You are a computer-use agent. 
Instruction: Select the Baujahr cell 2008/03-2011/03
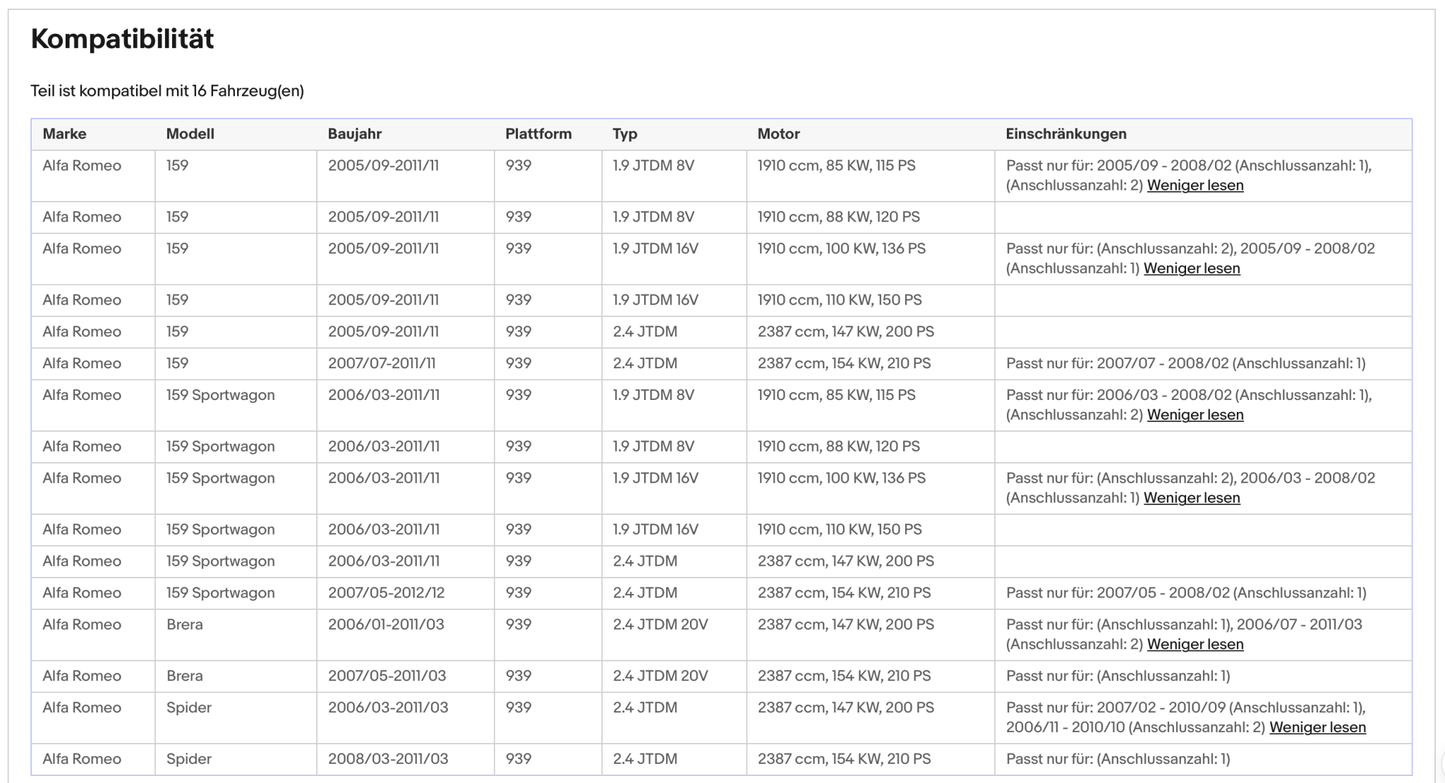click(388, 759)
